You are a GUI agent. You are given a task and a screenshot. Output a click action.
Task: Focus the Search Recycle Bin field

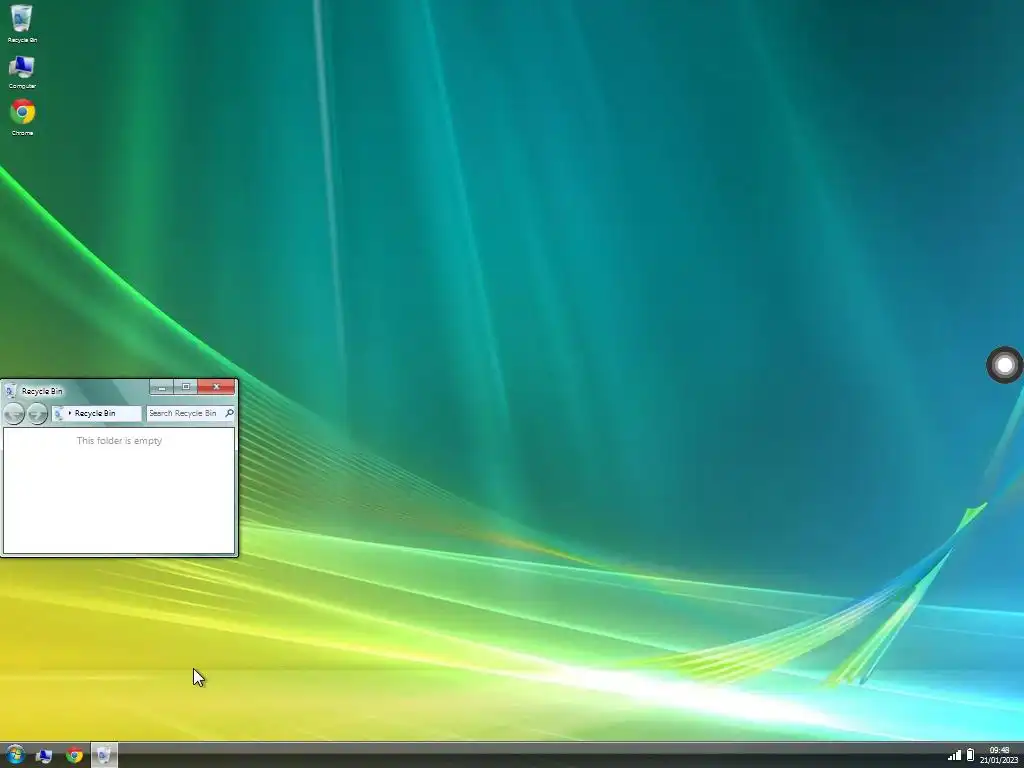[x=190, y=413]
